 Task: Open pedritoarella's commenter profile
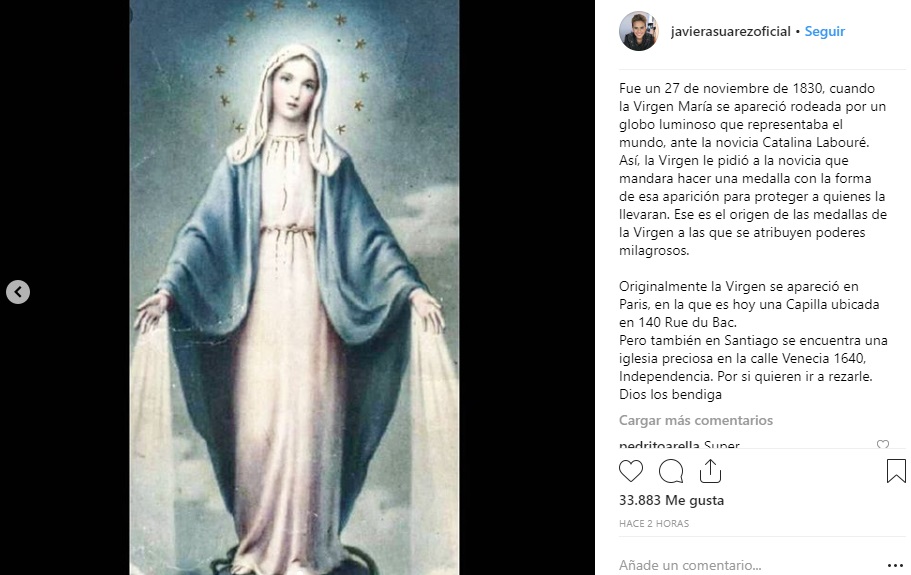pyautogui.click(x=659, y=444)
